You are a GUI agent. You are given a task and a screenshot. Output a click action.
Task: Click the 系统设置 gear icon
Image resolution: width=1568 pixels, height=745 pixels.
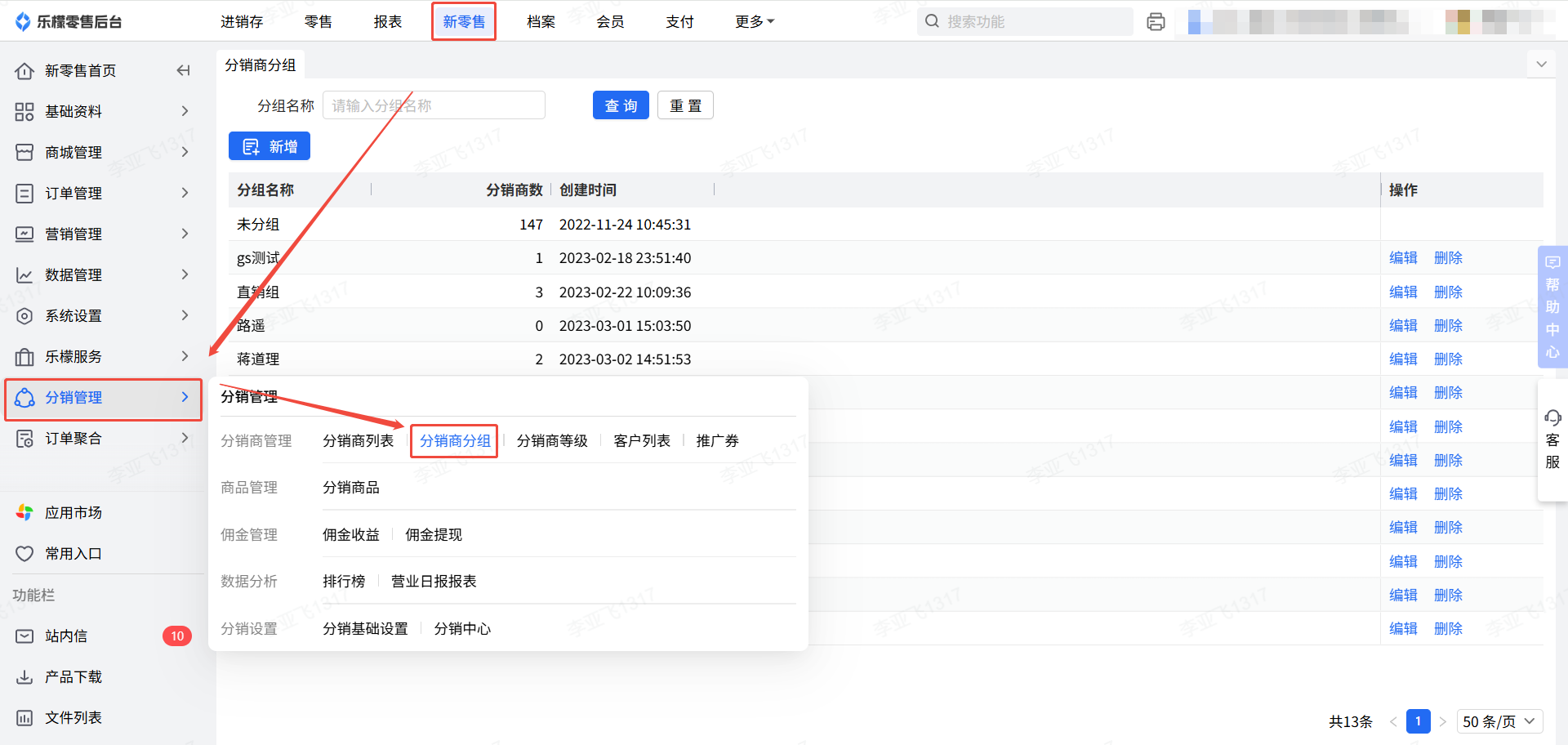(24, 316)
